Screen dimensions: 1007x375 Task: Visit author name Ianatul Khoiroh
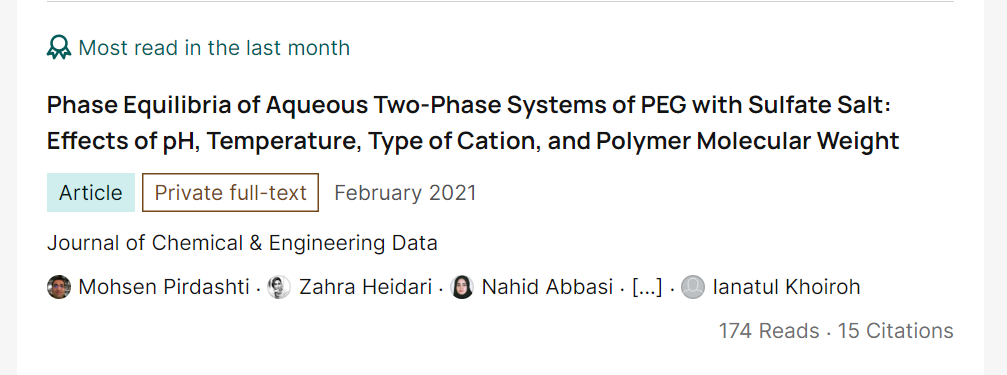786,287
